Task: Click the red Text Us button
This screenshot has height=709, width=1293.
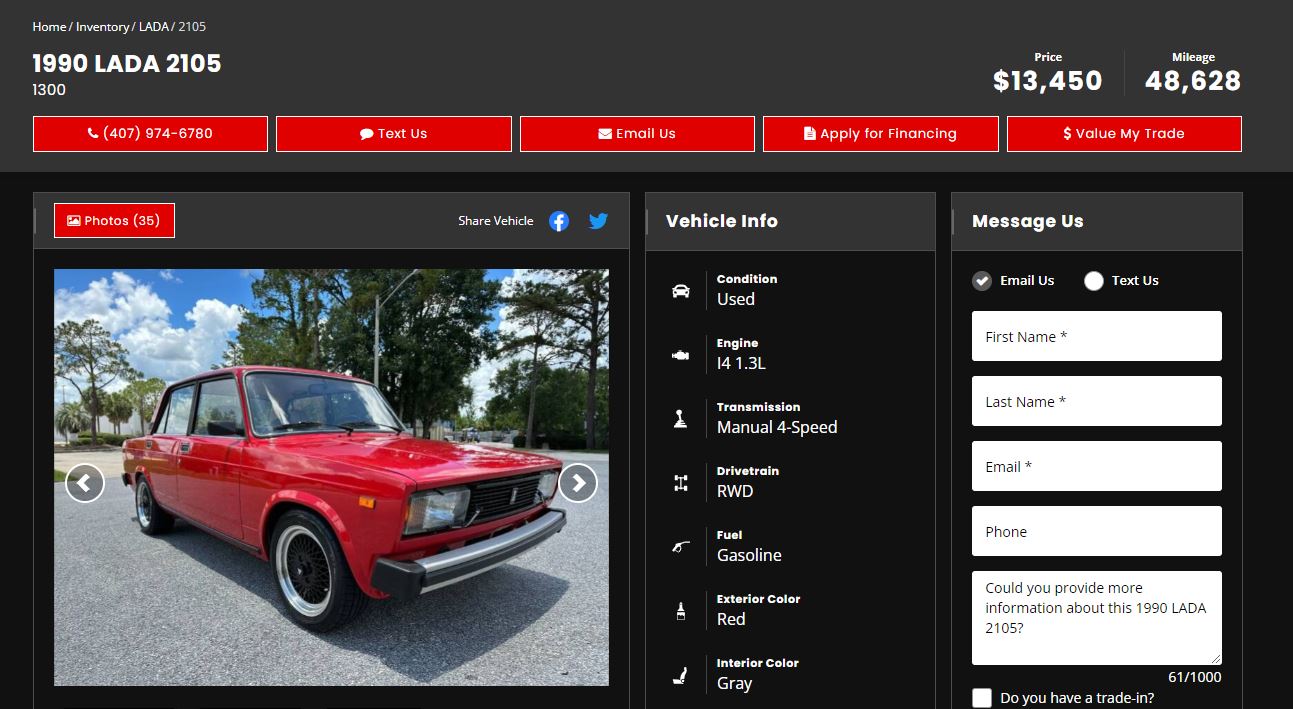Action: click(x=394, y=134)
